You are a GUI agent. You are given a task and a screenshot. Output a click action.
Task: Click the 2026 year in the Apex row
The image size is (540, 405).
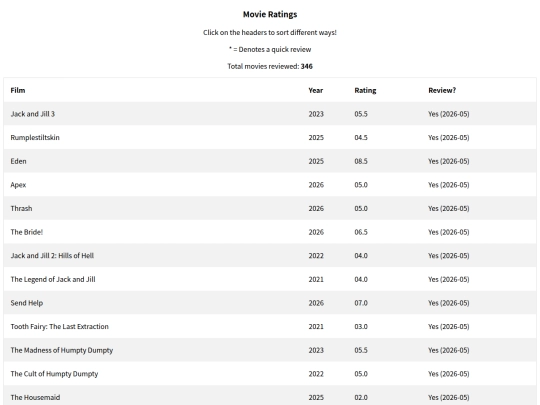tap(316, 185)
